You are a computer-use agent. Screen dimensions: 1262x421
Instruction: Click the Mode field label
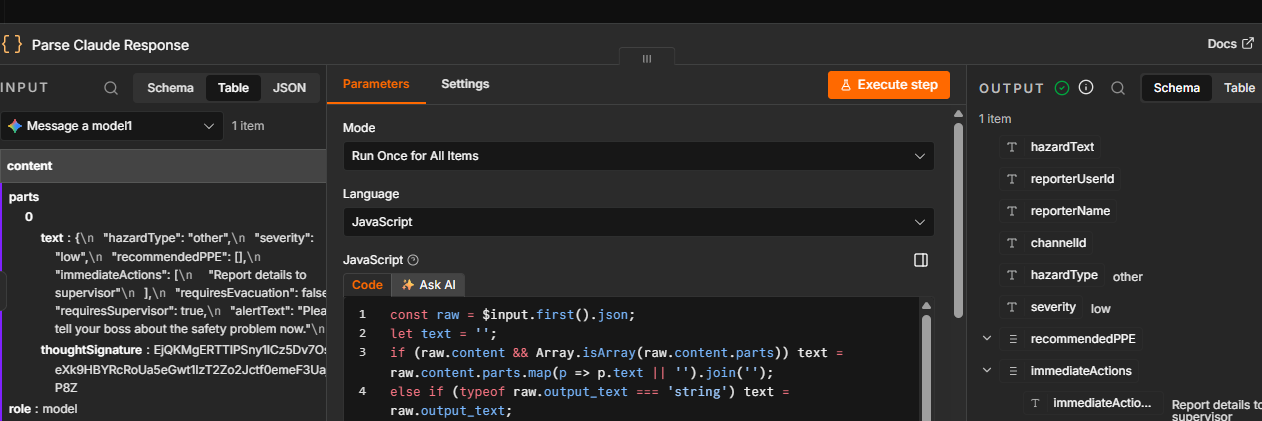coord(359,128)
